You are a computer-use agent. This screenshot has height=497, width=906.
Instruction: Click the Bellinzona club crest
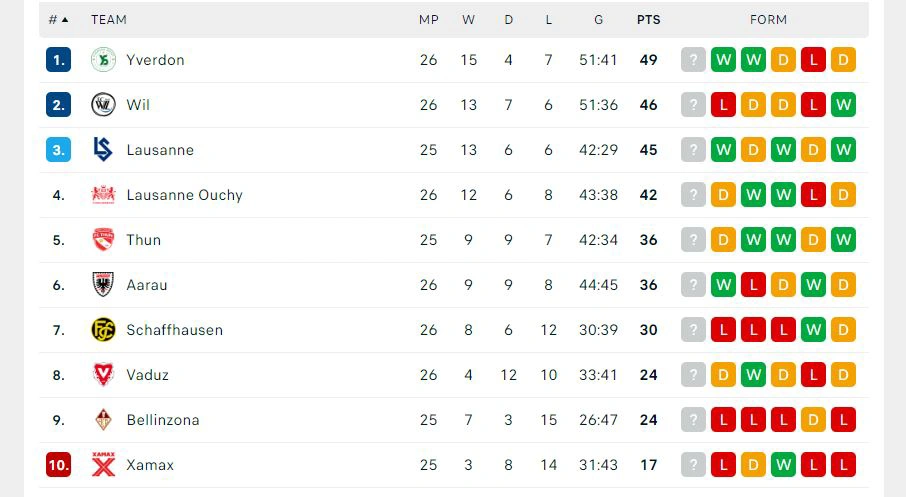[103, 420]
